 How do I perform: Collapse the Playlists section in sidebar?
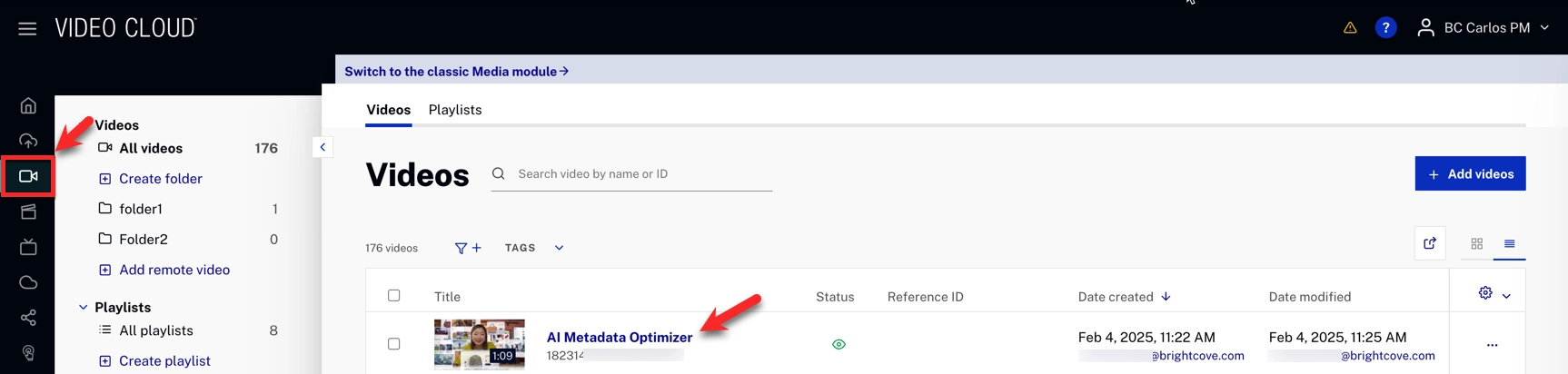(x=84, y=308)
